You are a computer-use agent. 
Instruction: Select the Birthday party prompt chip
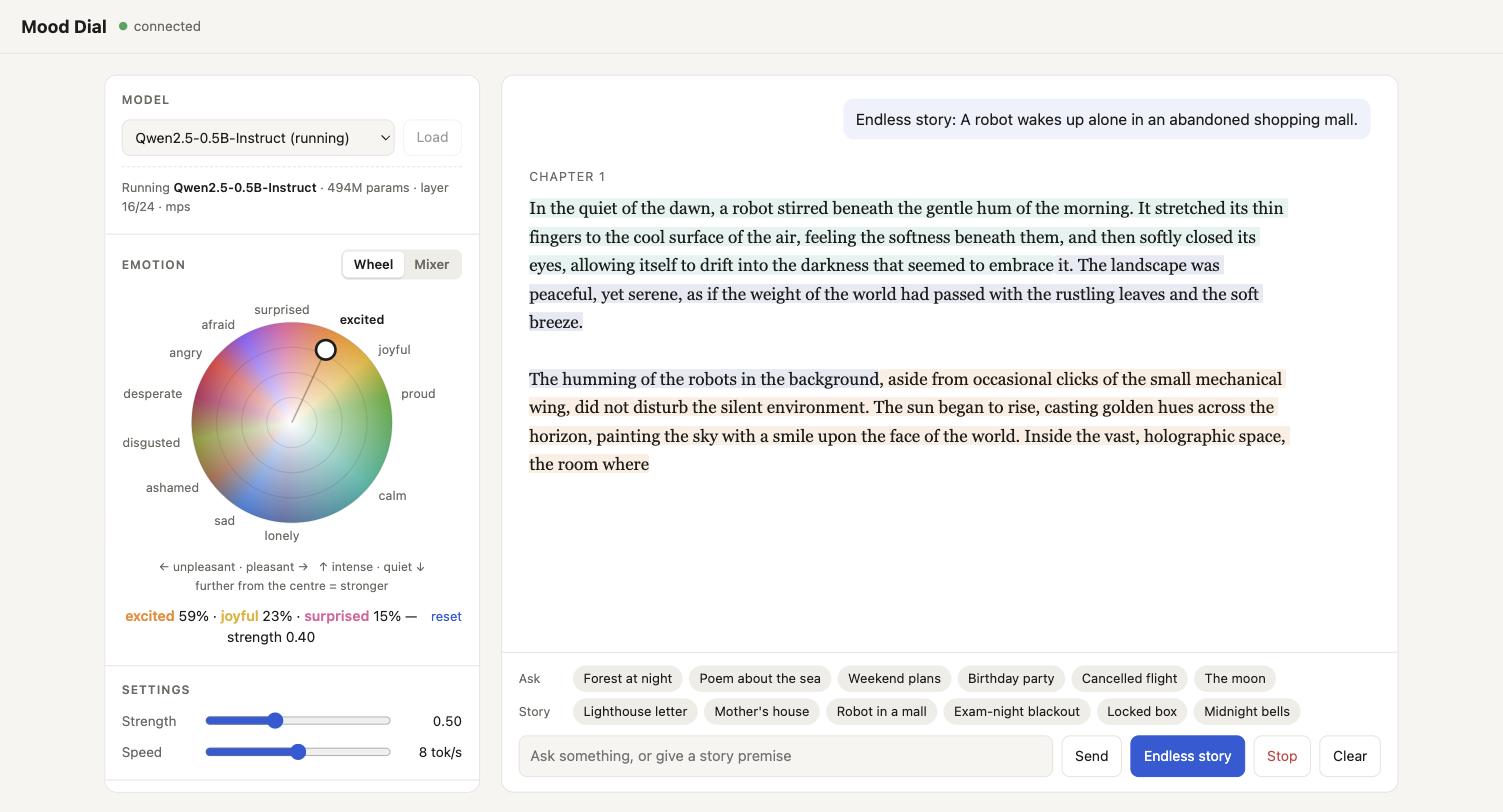pos(1011,679)
